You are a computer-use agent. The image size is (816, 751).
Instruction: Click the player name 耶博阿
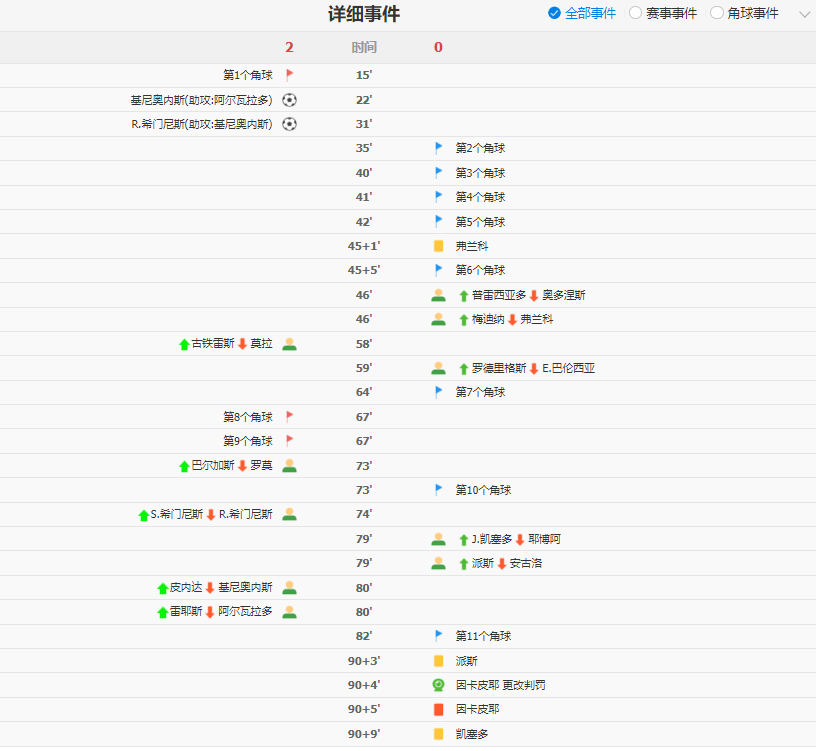click(544, 539)
